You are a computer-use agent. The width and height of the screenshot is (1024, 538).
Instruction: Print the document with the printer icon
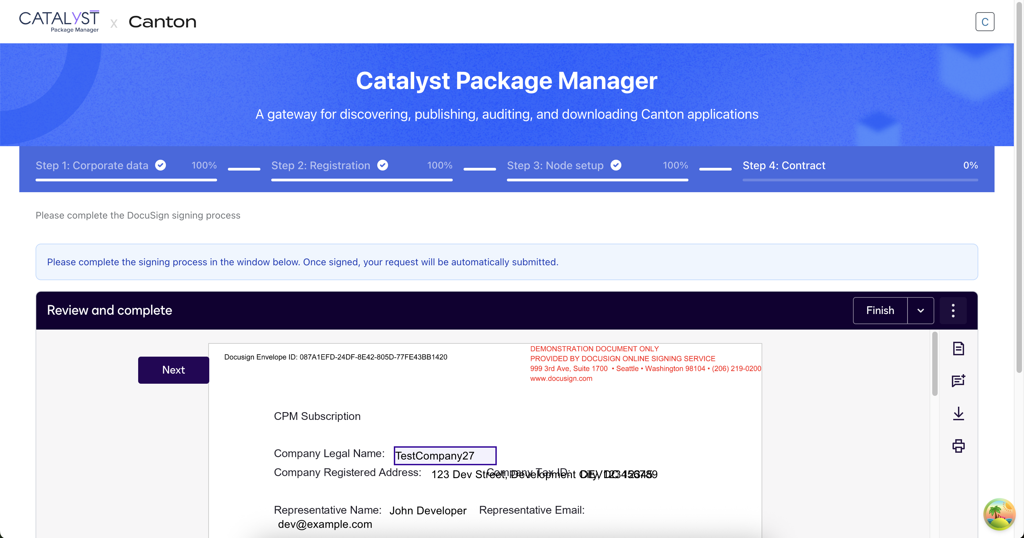(958, 446)
